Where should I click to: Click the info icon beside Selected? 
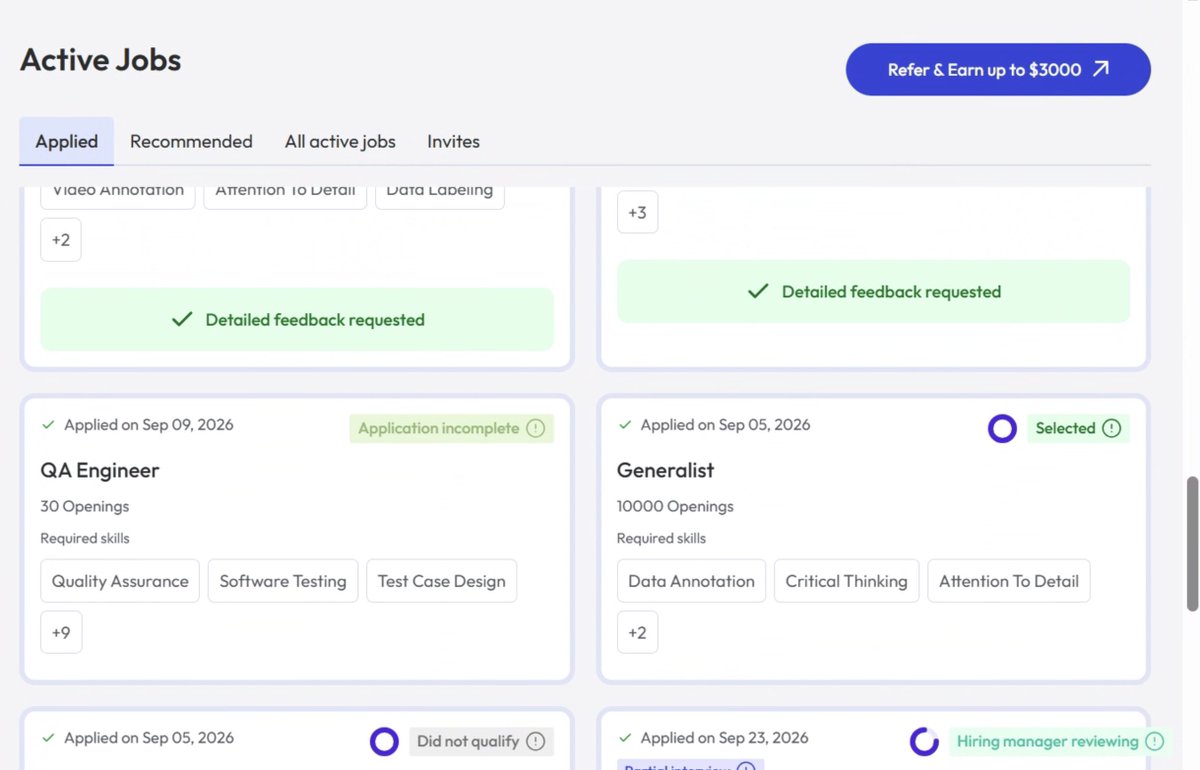pos(1111,428)
